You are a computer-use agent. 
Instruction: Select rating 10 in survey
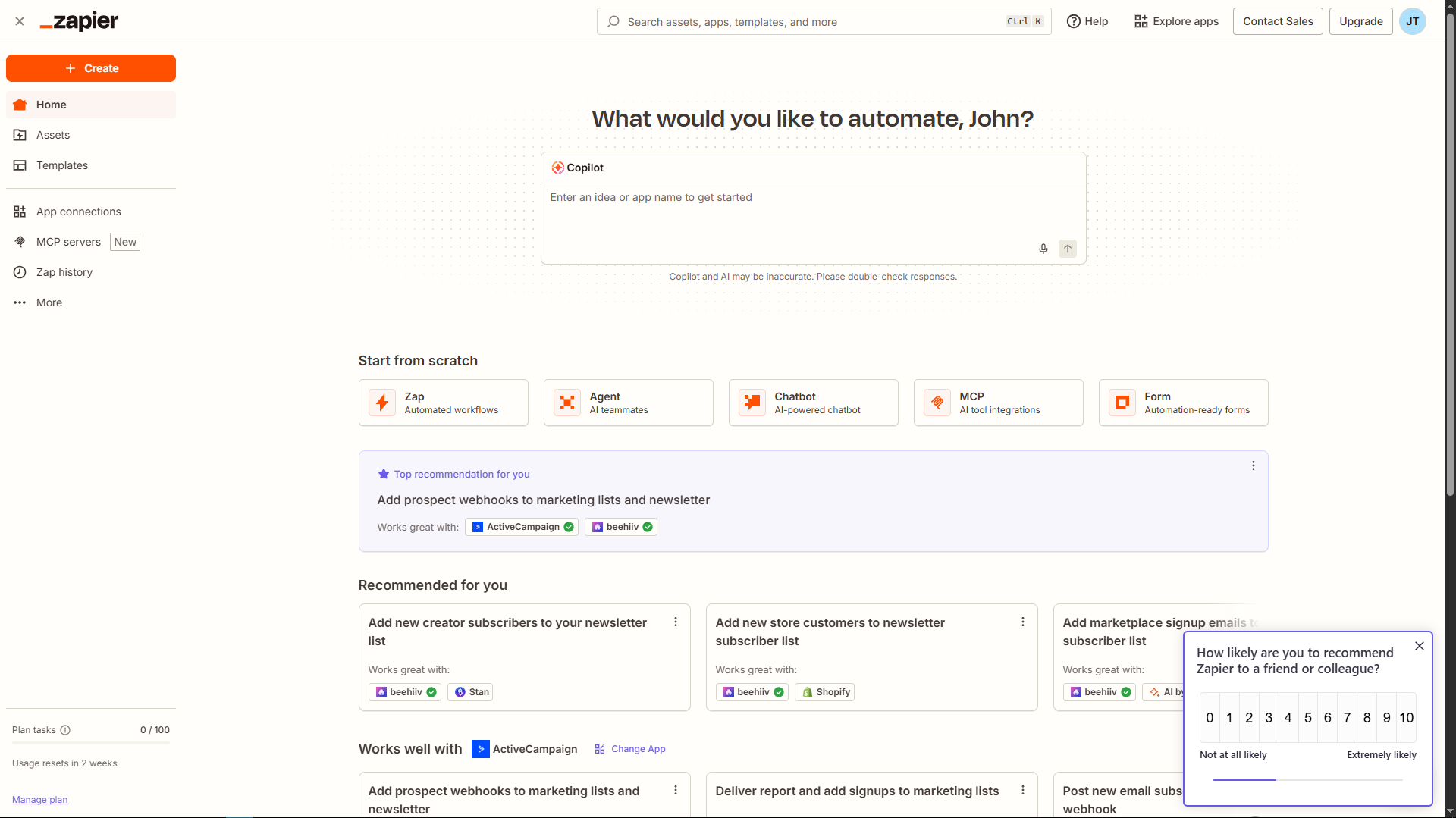click(x=1407, y=717)
